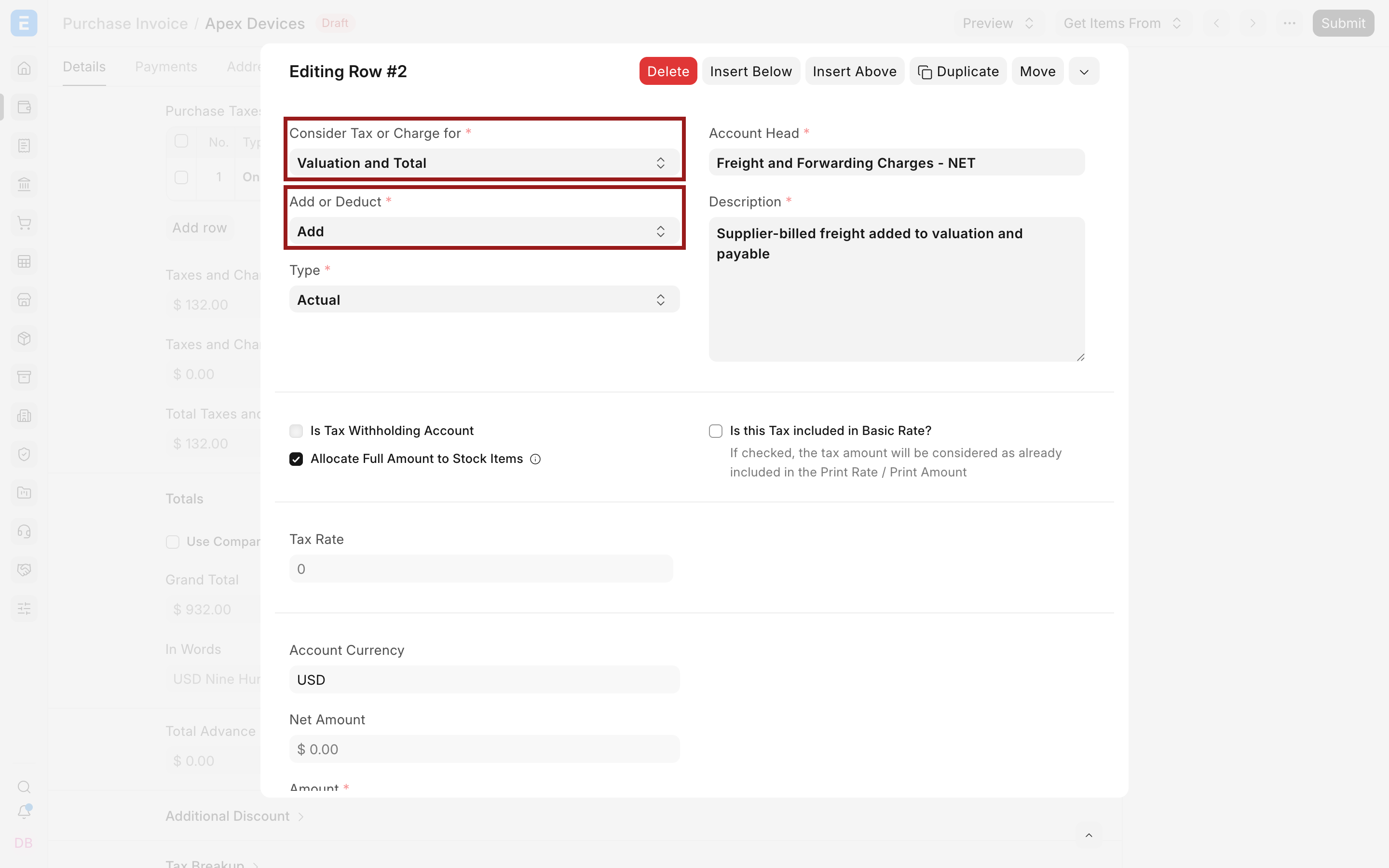Open the bank building sidebar icon
The width and height of the screenshot is (1389, 868).
point(24,184)
